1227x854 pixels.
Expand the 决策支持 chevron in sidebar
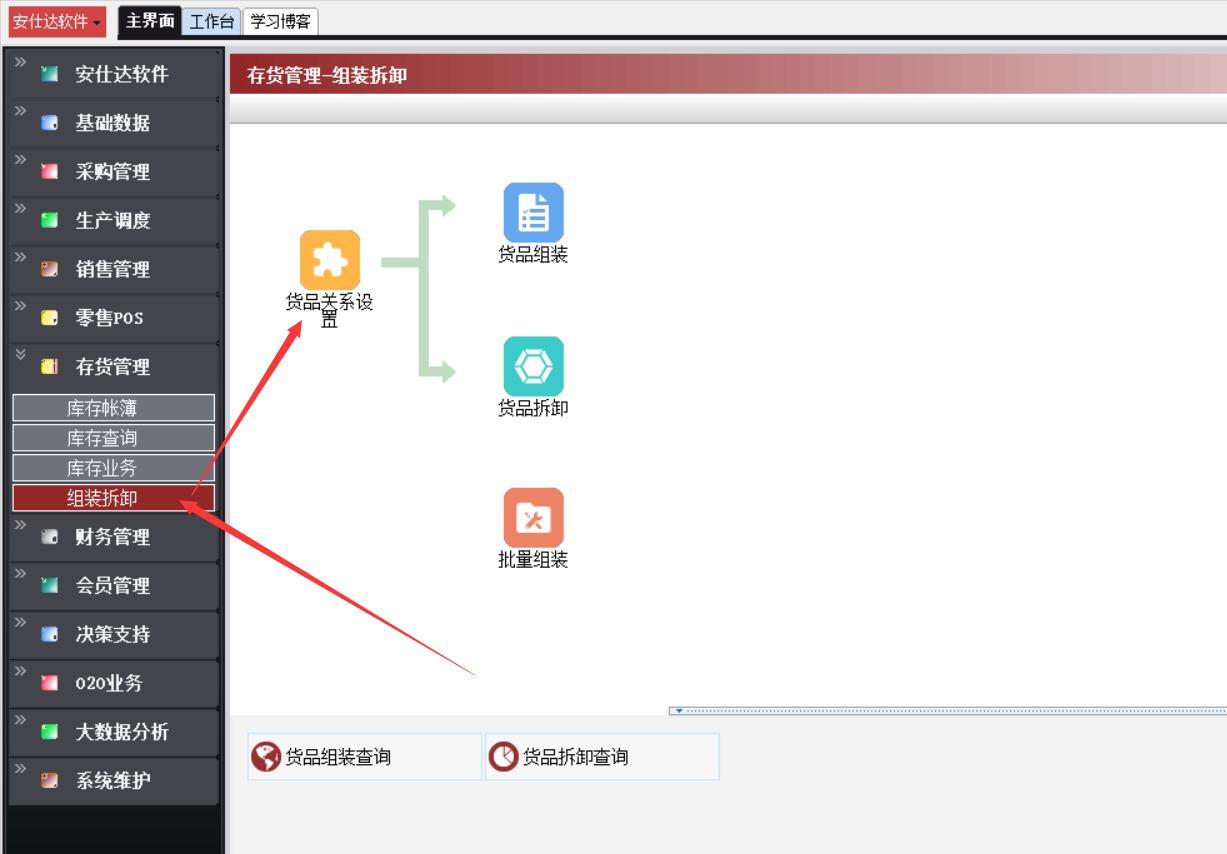20,622
